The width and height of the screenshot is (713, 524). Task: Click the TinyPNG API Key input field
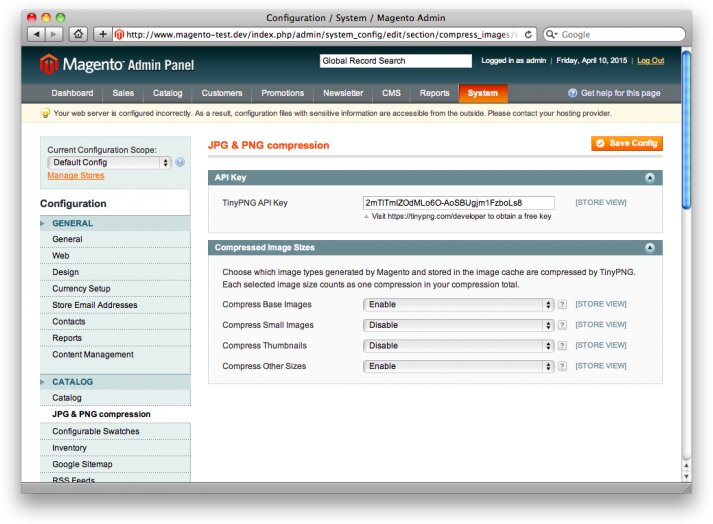(x=458, y=203)
